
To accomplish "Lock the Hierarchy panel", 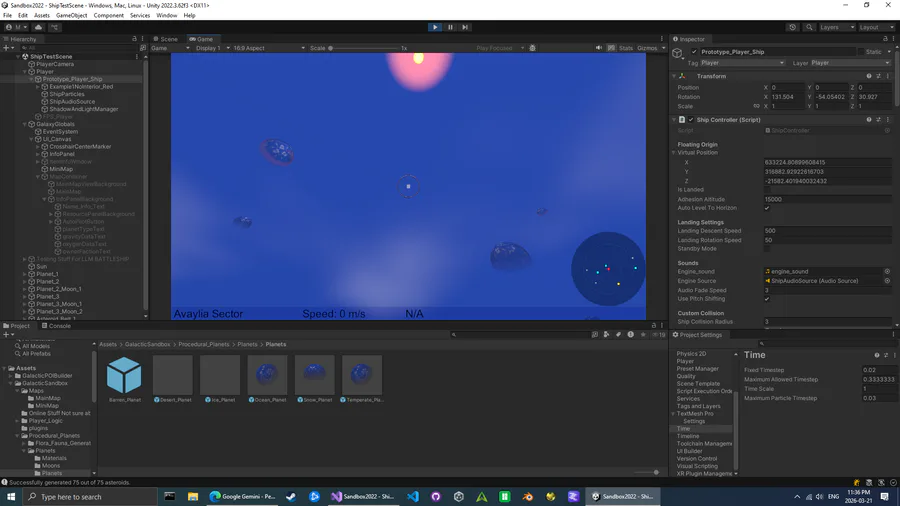I will [x=134, y=39].
